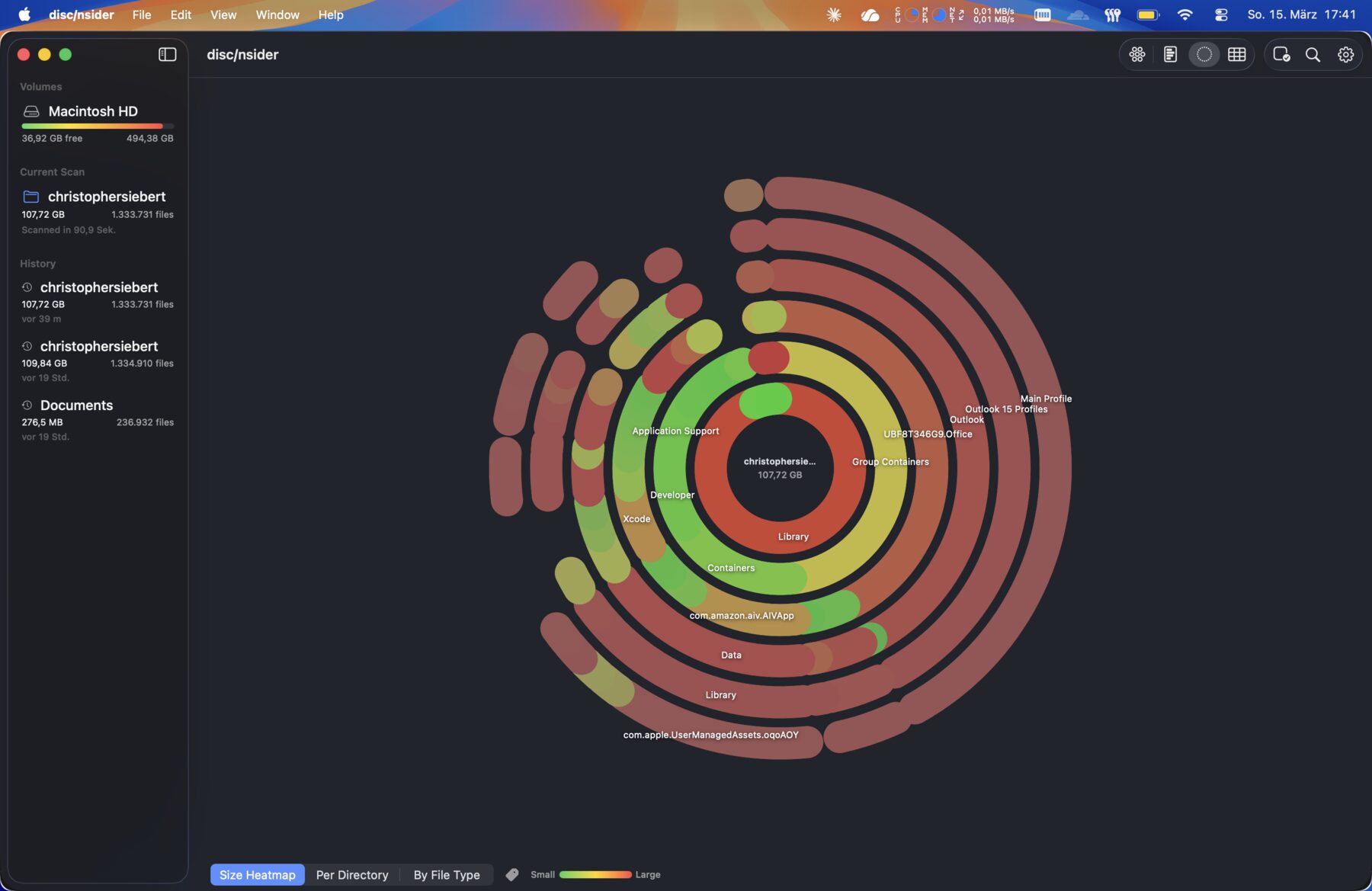Click the Macintosh HD drive icon
The image size is (1372, 891).
tap(31, 111)
